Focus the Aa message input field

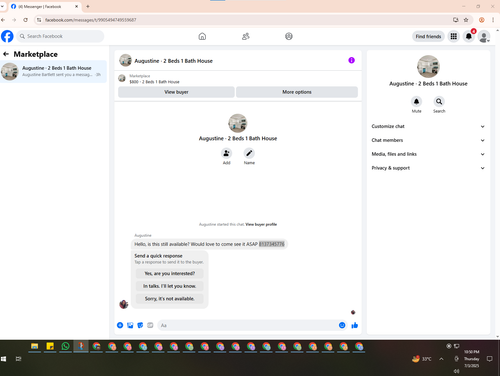pos(248,325)
